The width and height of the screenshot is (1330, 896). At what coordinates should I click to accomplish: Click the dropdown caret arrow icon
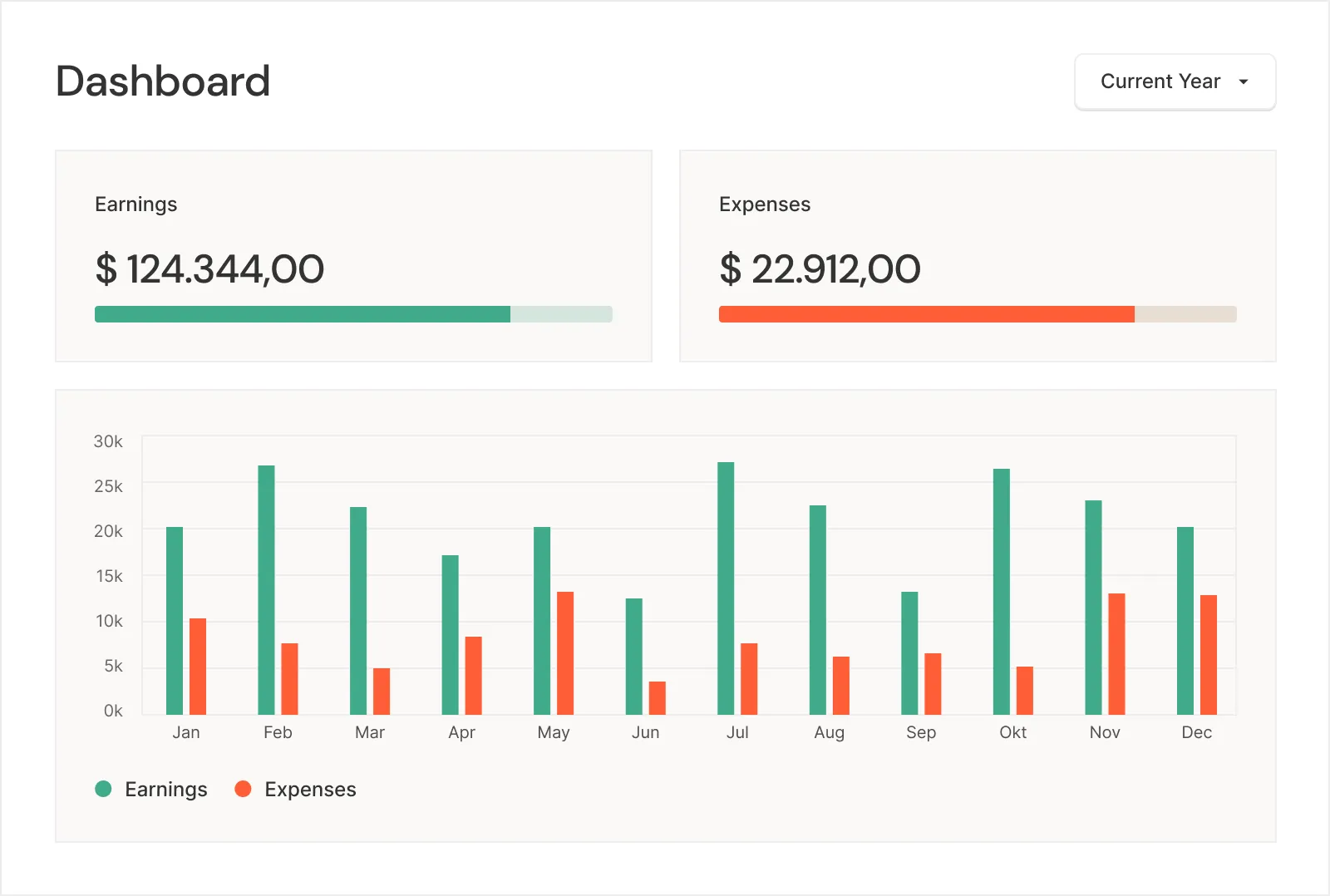pyautogui.click(x=1244, y=81)
